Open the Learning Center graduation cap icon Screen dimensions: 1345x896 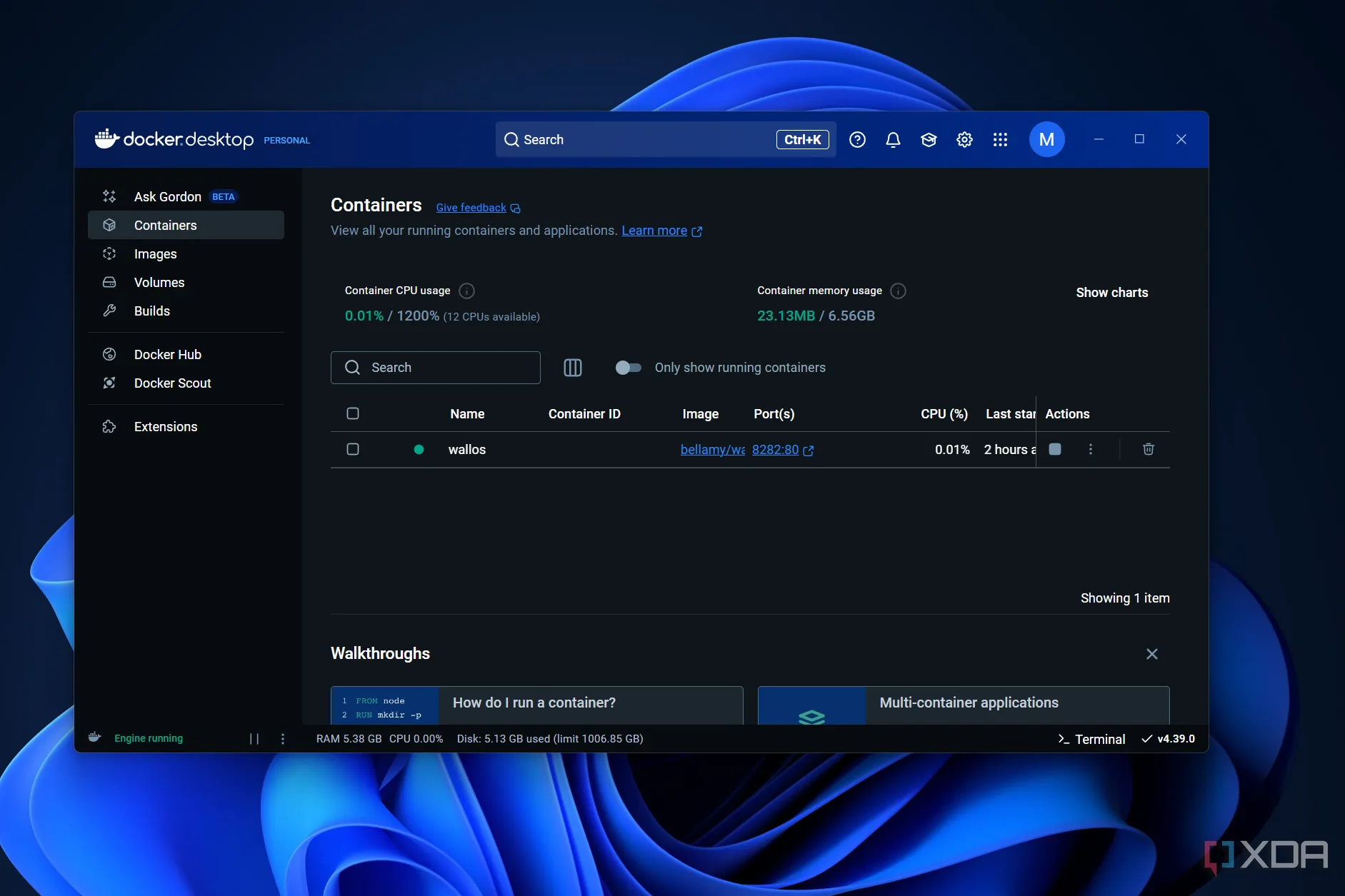point(929,140)
